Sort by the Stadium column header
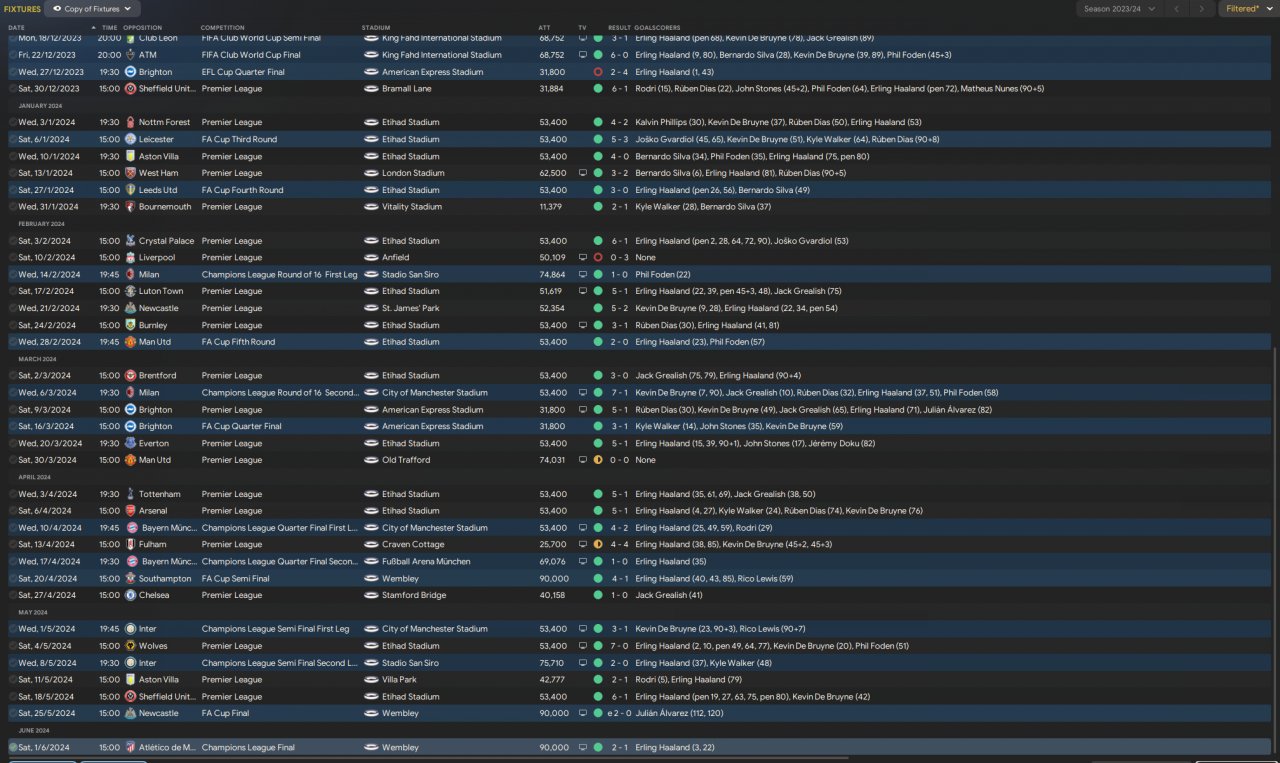Screen dimensions: 1280x763 (x=376, y=27)
